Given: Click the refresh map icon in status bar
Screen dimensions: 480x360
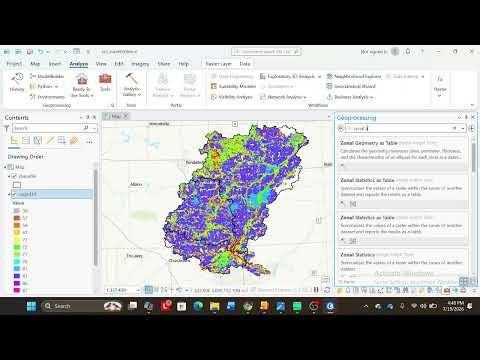Looking at the screenshot, I should tap(327, 290).
